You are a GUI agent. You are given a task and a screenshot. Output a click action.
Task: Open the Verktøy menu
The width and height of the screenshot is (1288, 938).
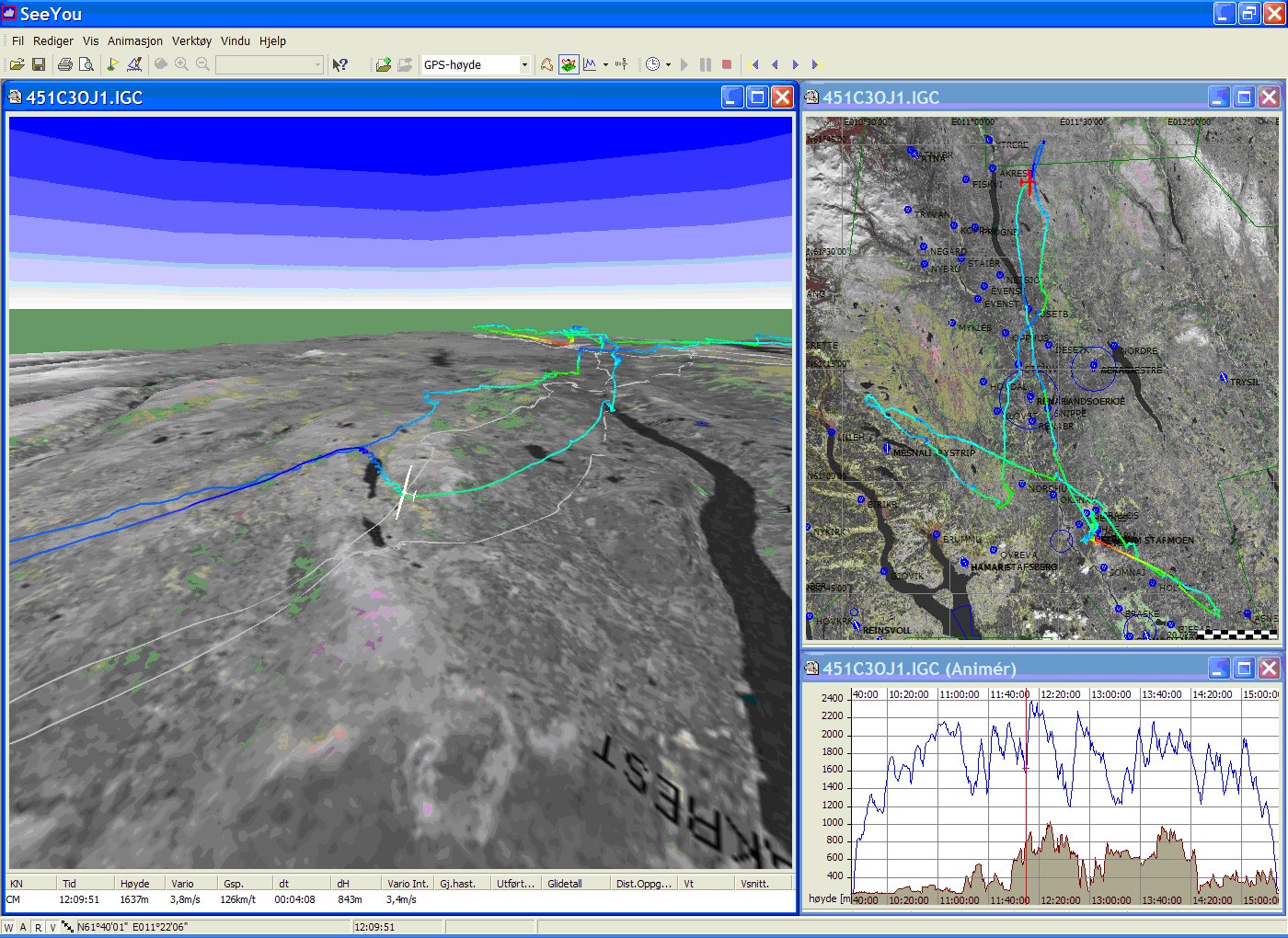click(x=191, y=40)
